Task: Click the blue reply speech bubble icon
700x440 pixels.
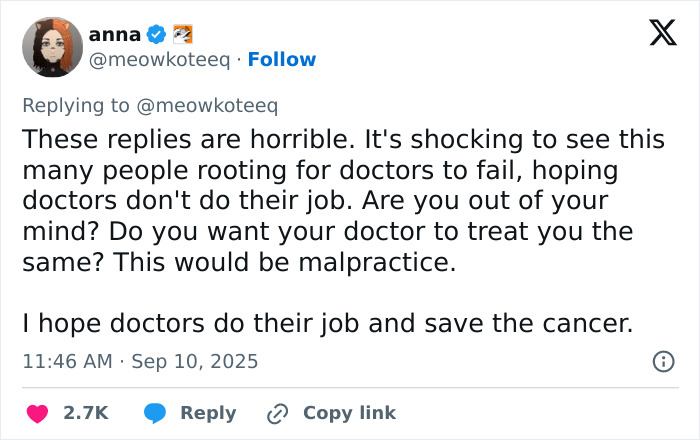Action: click(x=155, y=413)
